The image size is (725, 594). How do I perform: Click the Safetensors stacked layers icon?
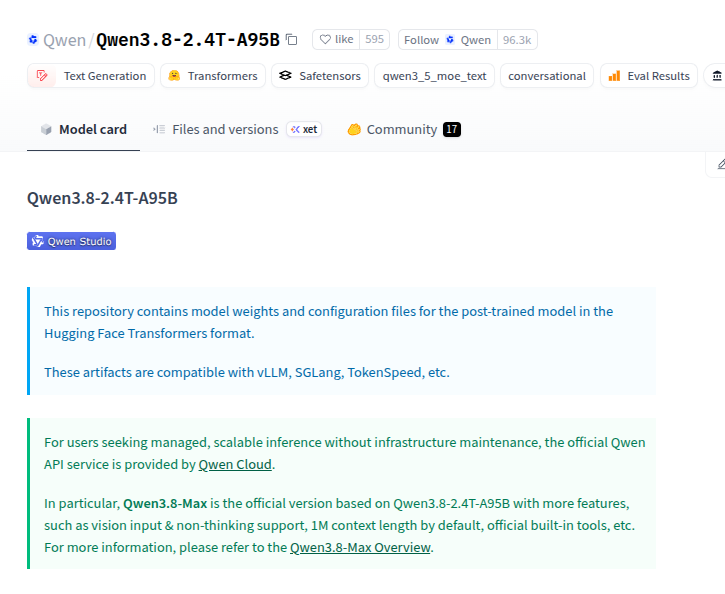(285, 75)
